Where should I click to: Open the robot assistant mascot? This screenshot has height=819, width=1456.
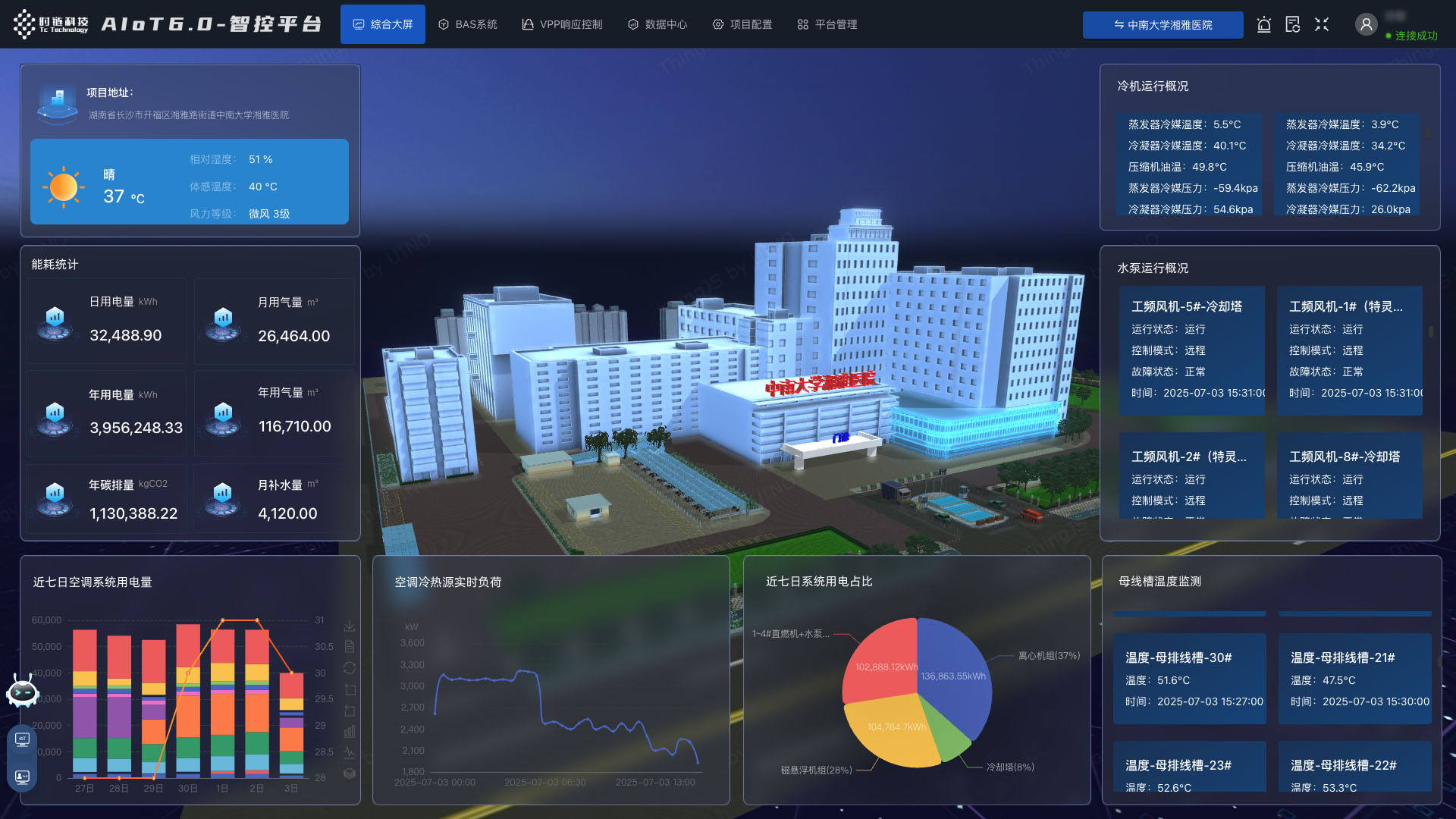point(22,691)
